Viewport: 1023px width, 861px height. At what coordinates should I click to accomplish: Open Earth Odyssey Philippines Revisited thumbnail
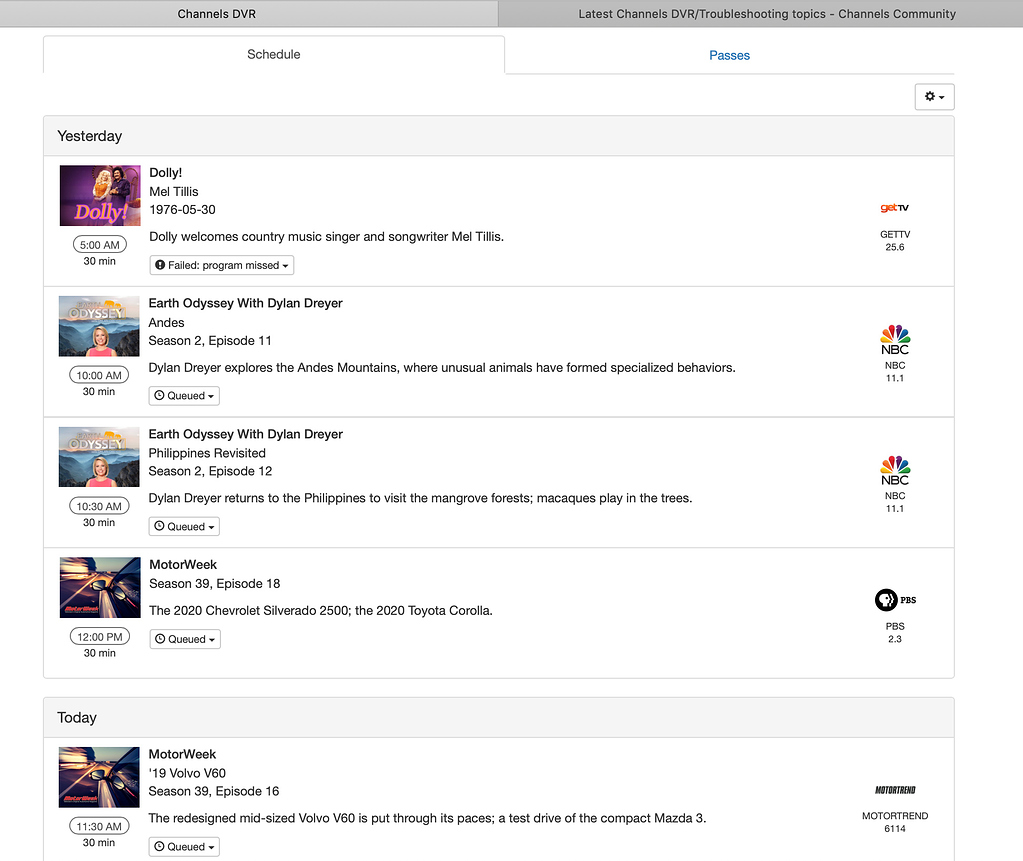[x=100, y=457]
